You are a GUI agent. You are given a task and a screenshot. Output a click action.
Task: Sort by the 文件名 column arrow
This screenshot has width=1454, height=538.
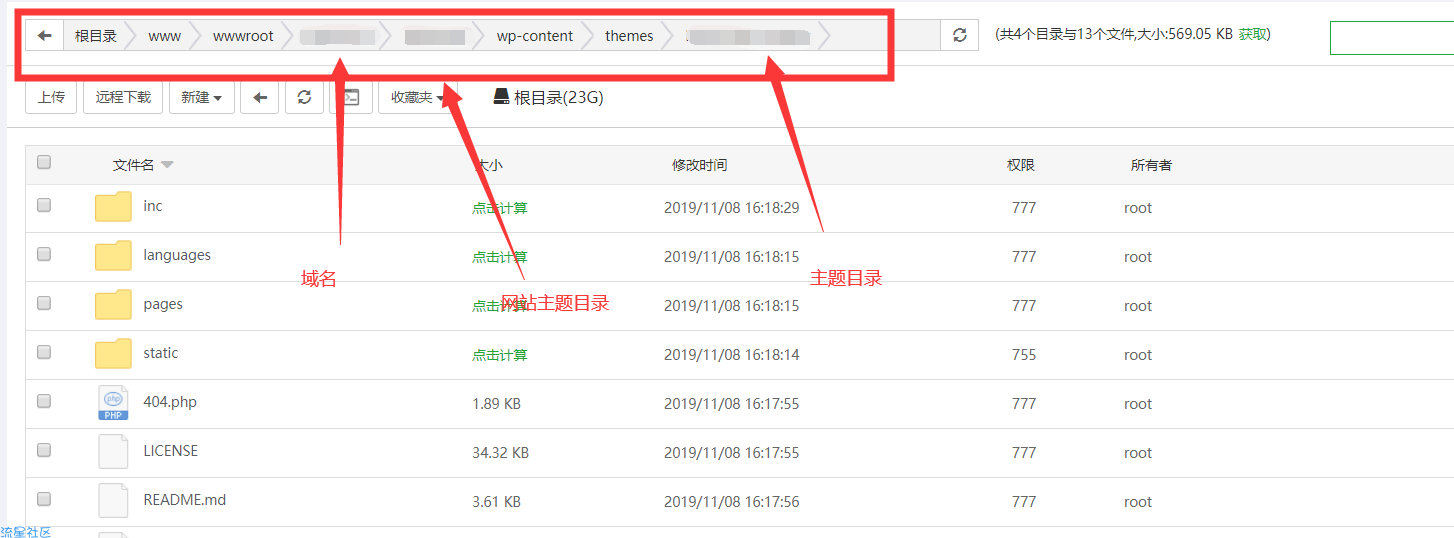tap(167, 165)
